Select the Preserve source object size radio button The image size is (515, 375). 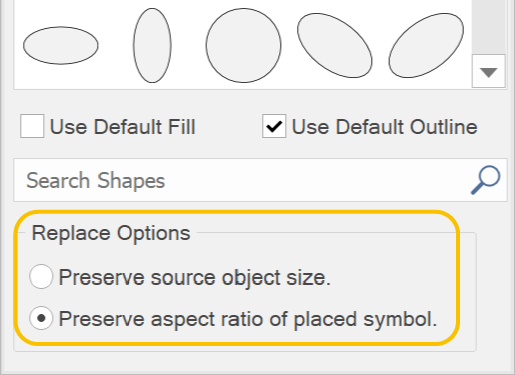(x=41, y=277)
